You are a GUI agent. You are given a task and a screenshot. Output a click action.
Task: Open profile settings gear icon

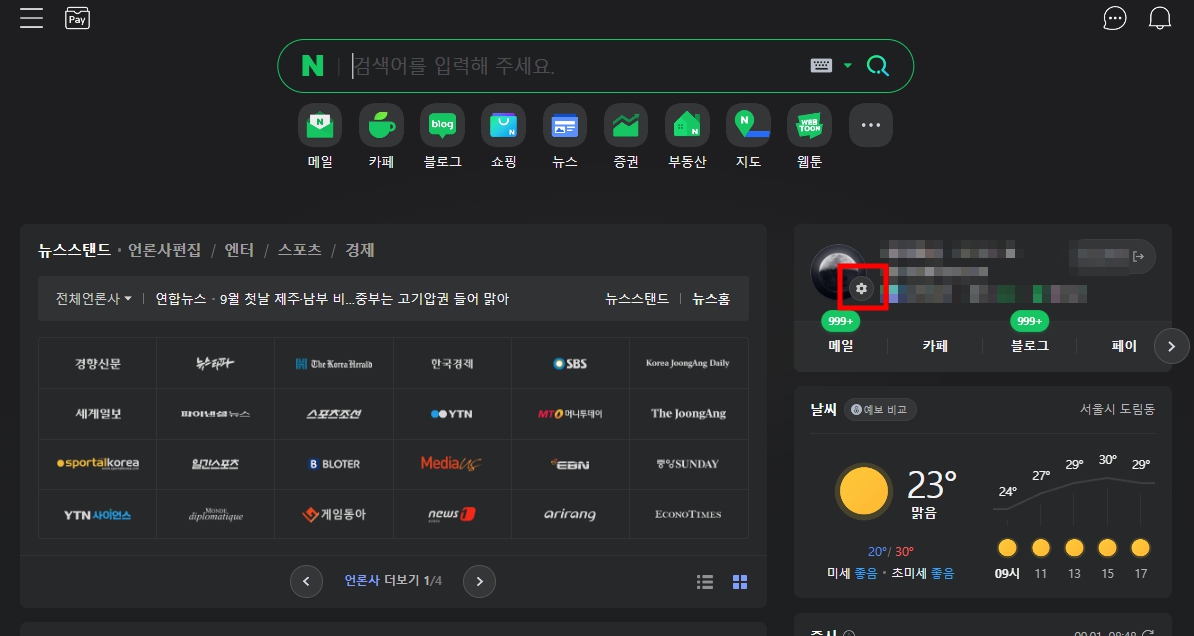tap(861, 289)
